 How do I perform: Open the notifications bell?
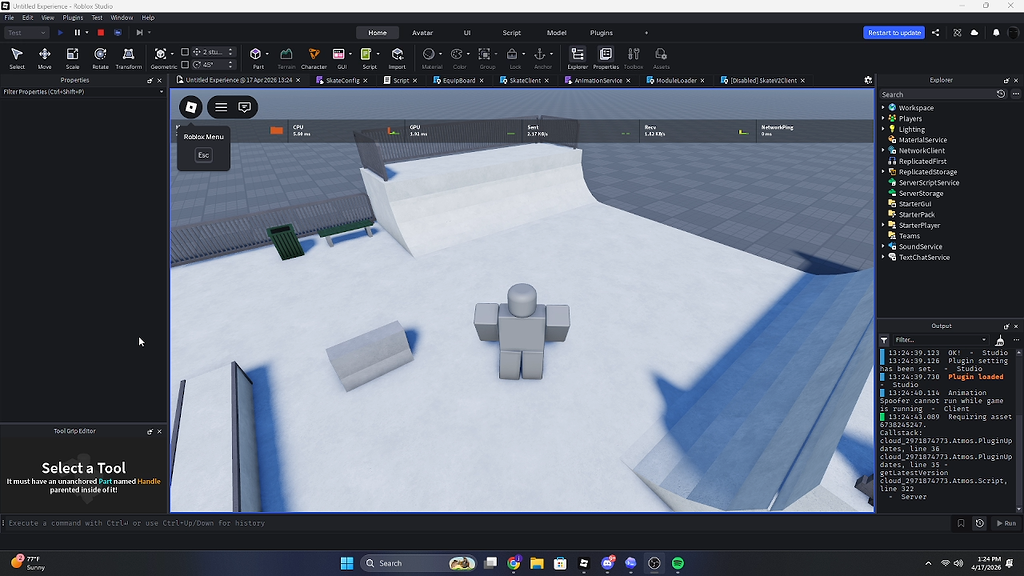pyautogui.click(x=996, y=33)
